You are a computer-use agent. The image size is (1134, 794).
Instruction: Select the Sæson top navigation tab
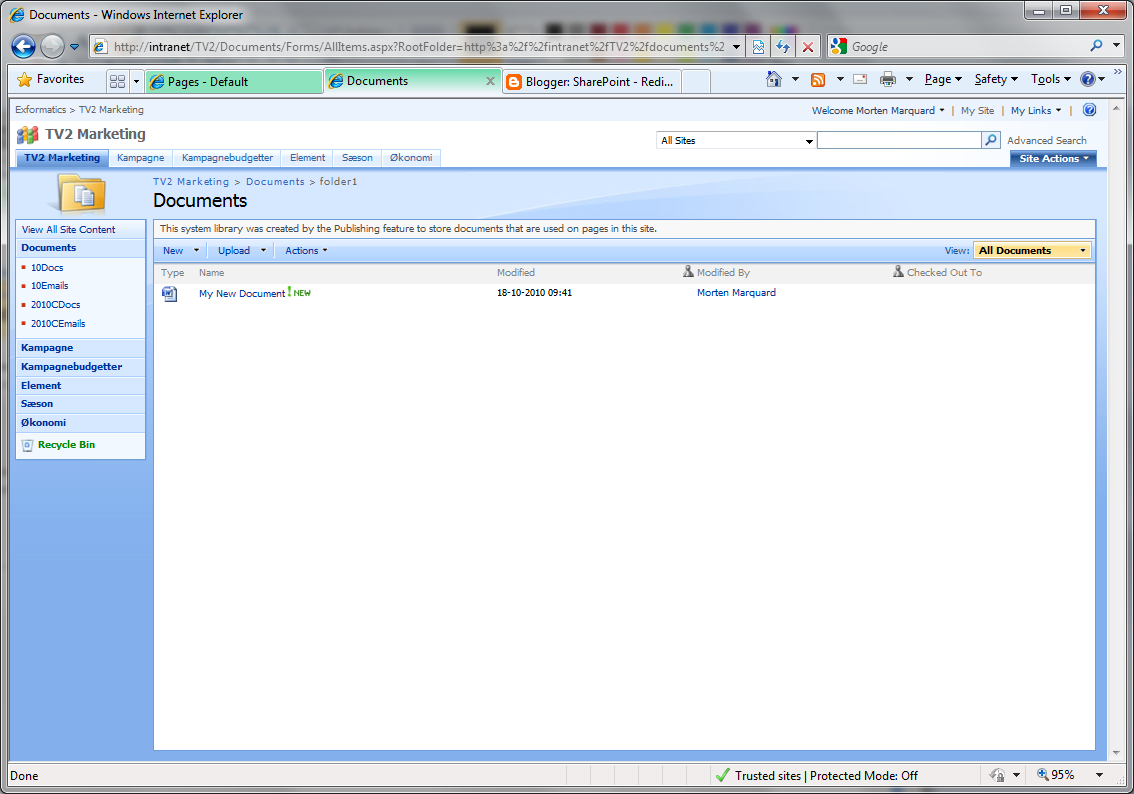(x=357, y=158)
